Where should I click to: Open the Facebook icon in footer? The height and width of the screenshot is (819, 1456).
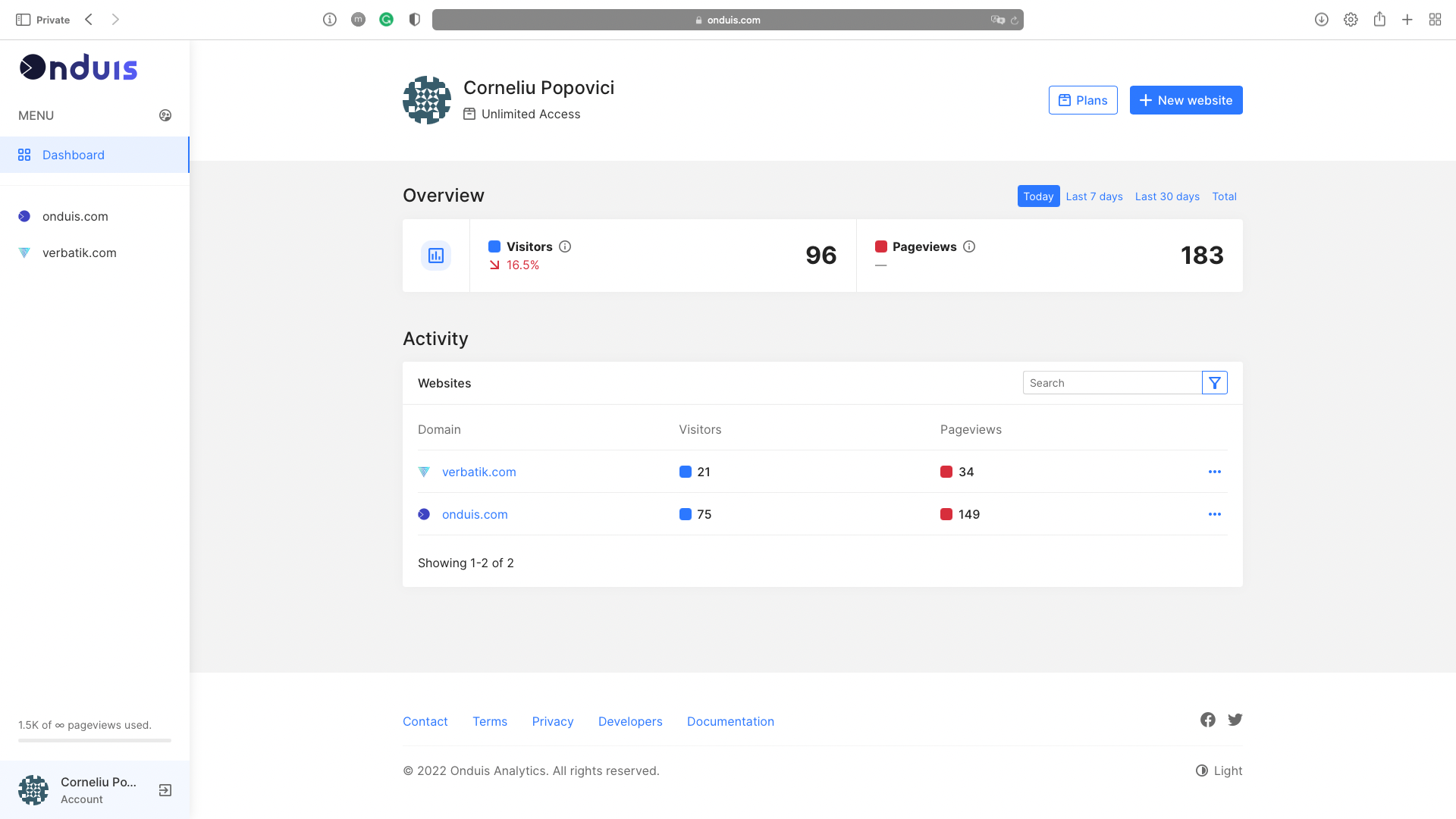[1208, 720]
